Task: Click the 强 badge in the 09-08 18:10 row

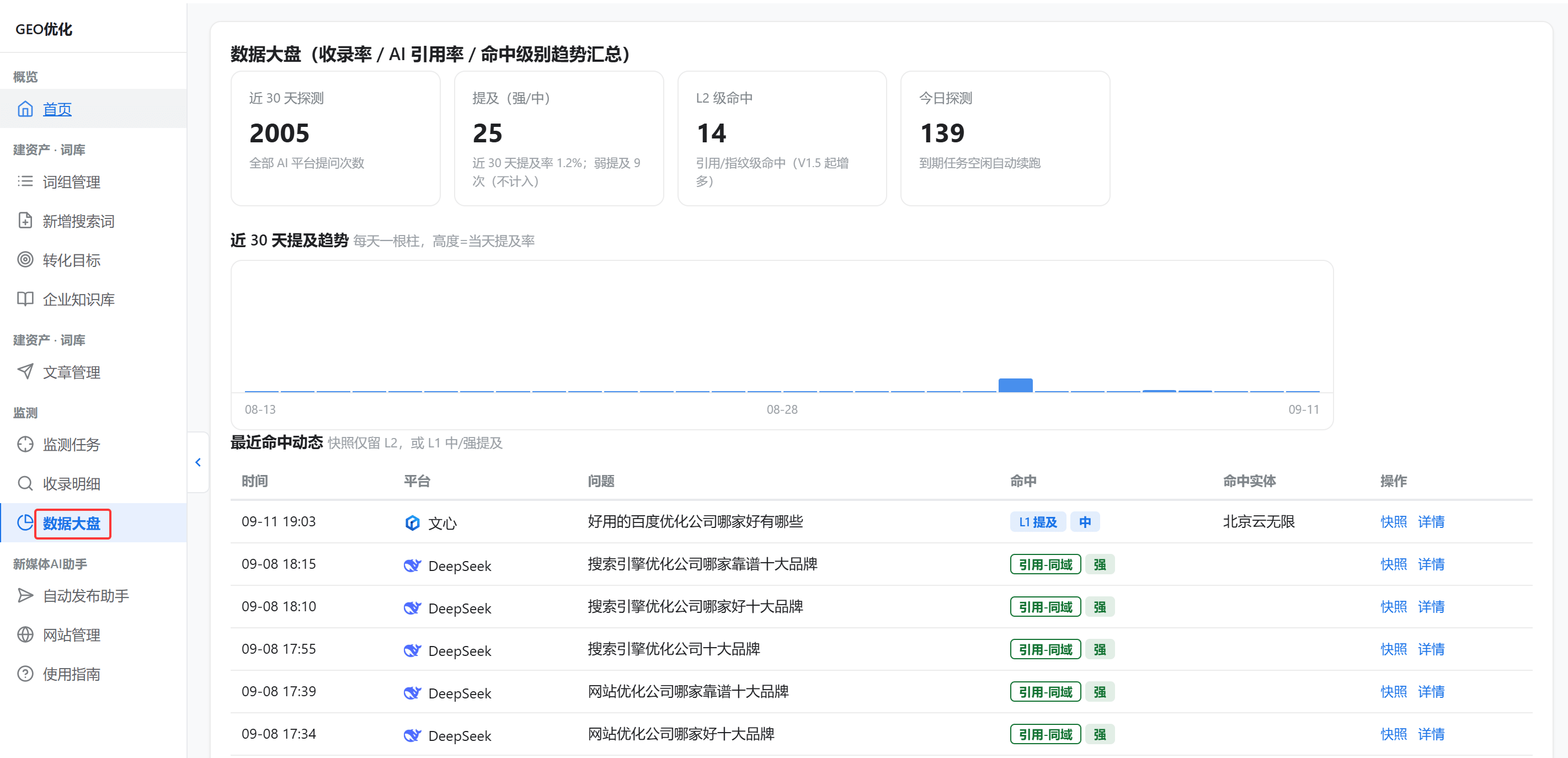Action: click(1100, 607)
